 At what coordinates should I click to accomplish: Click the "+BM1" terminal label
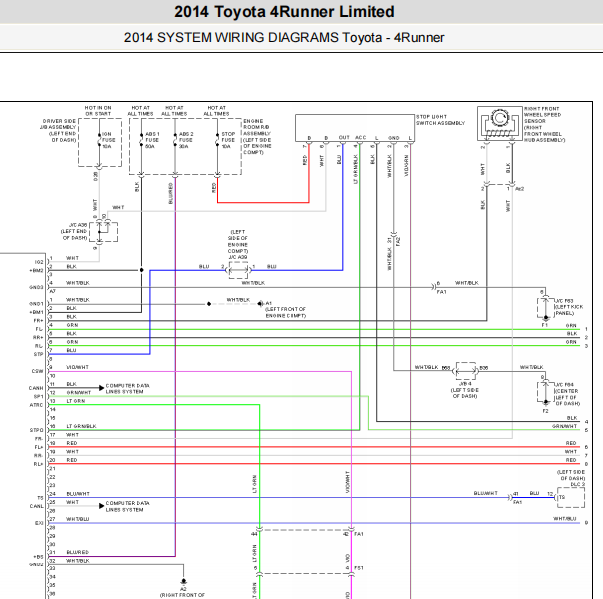point(36,312)
